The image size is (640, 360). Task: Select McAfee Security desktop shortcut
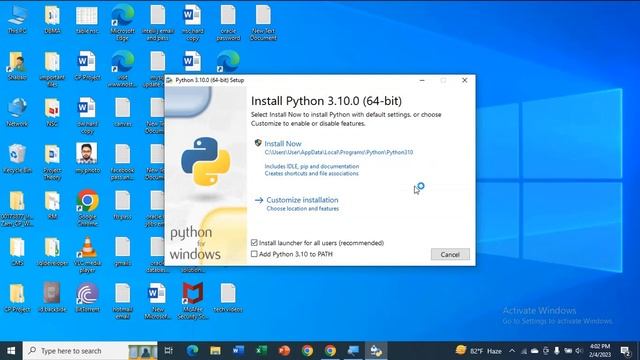(x=193, y=301)
